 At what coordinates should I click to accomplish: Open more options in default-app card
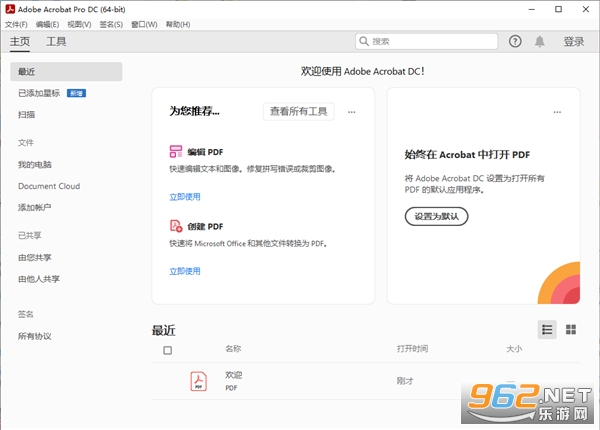557,112
